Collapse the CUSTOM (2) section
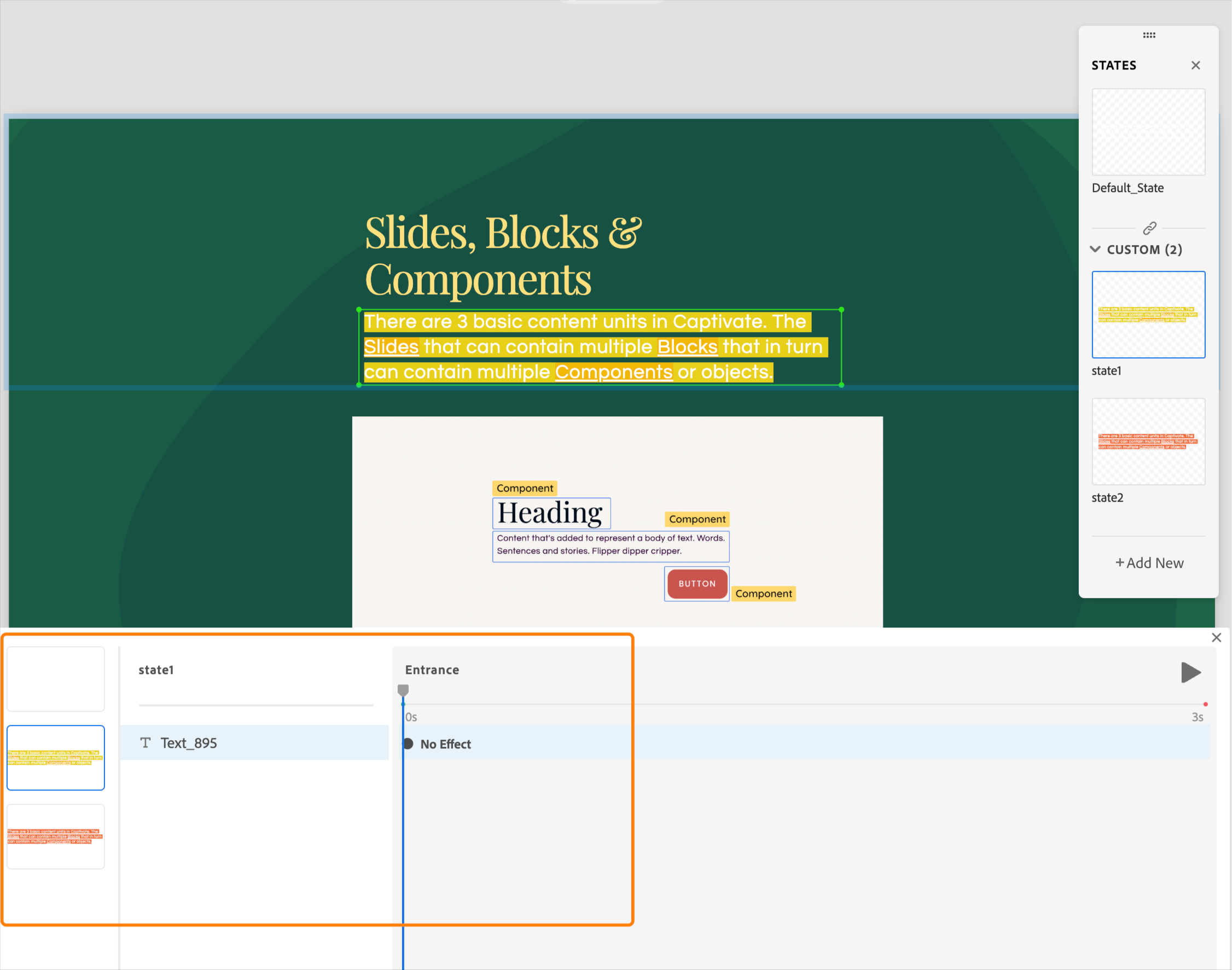 1095,249
